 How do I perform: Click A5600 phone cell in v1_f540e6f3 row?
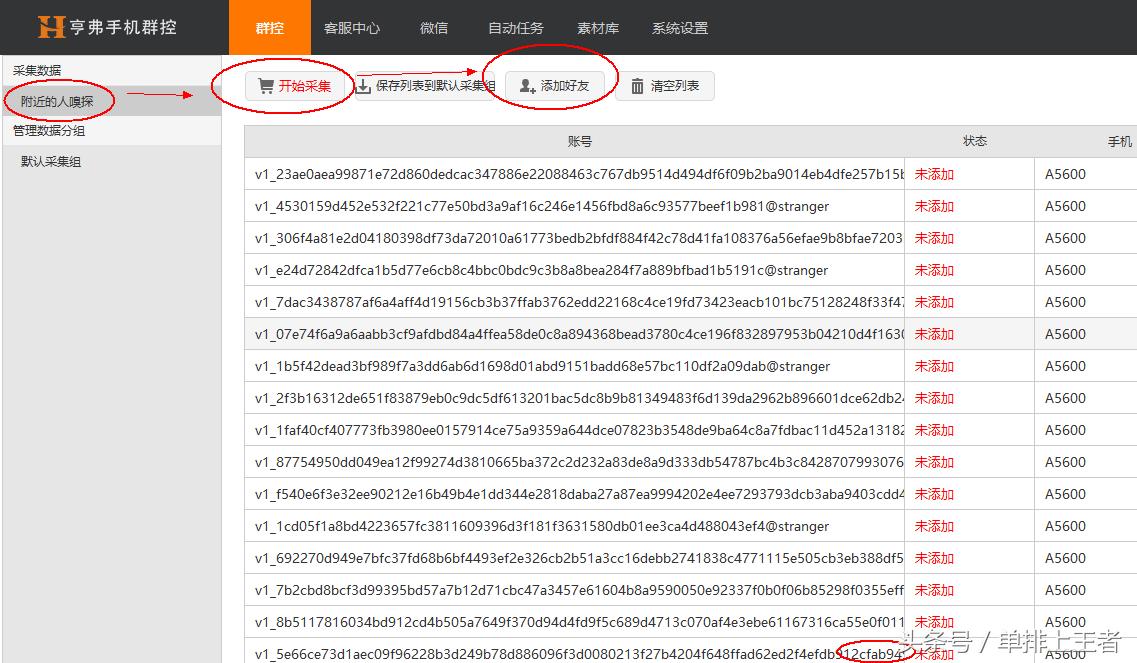[1065, 493]
